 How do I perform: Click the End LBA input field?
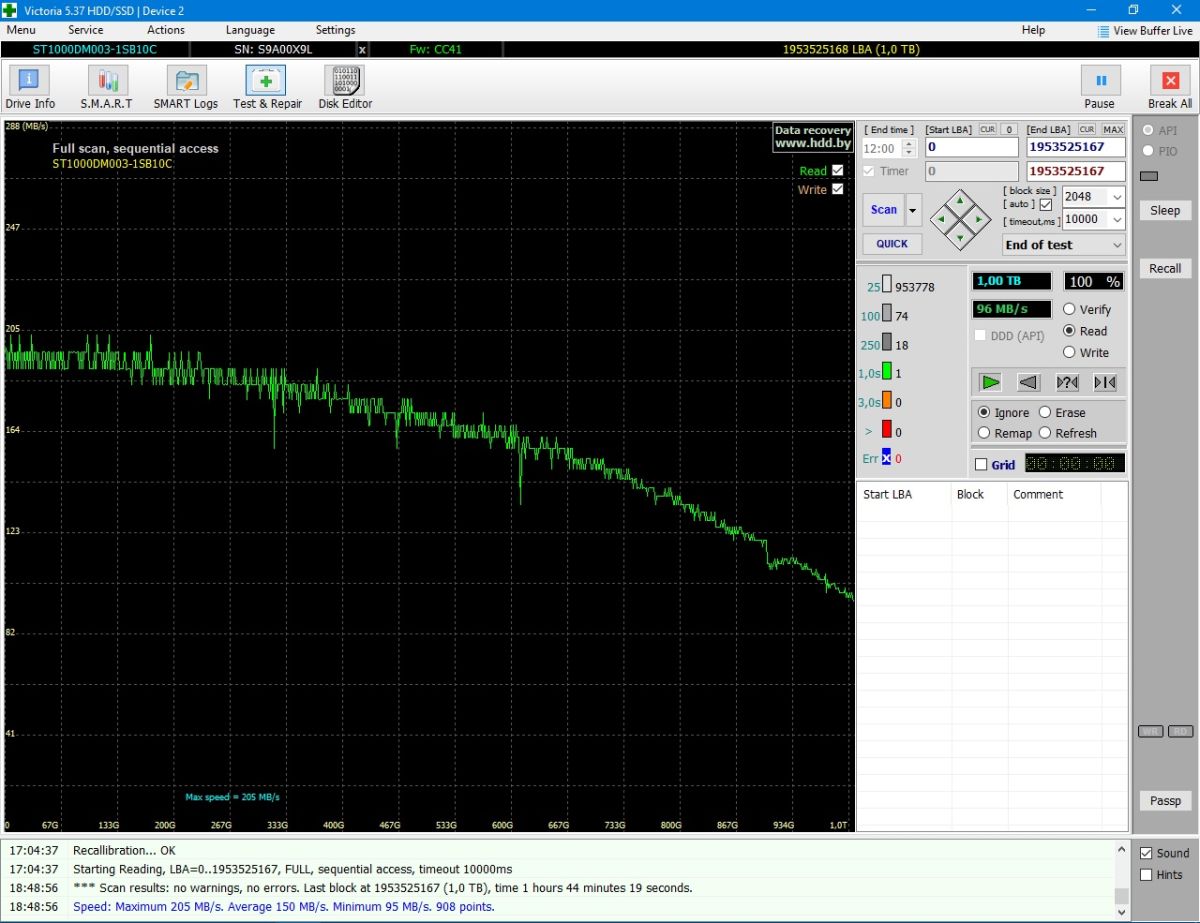tap(1077, 148)
